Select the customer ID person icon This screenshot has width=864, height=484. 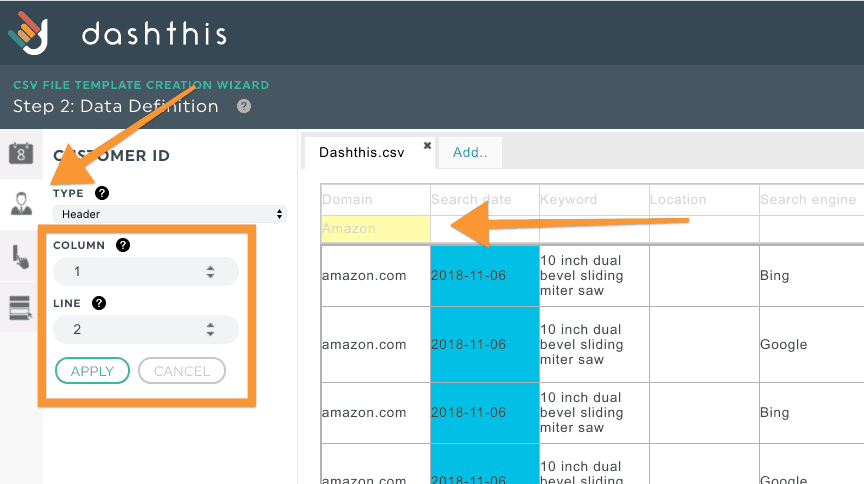pyautogui.click(x=21, y=204)
